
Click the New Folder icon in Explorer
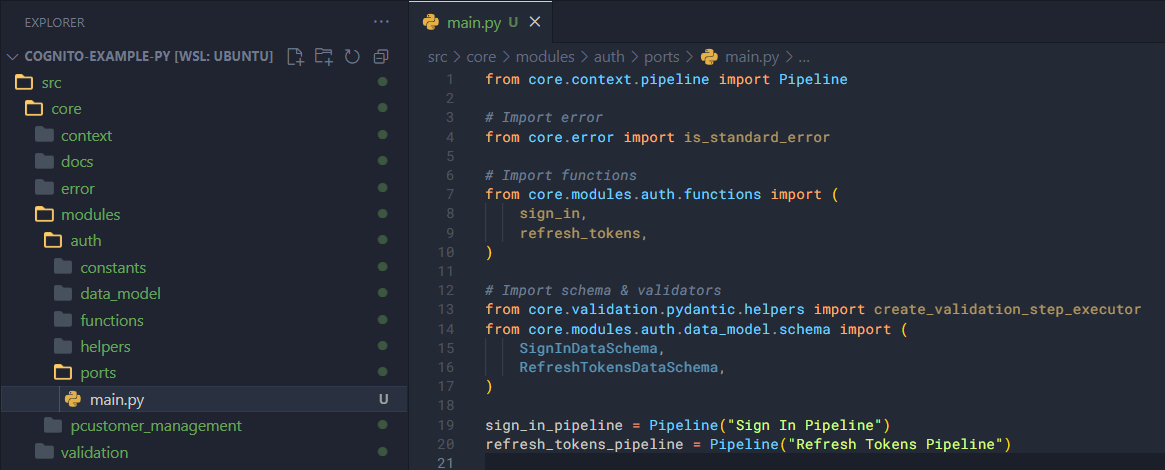(x=323, y=57)
